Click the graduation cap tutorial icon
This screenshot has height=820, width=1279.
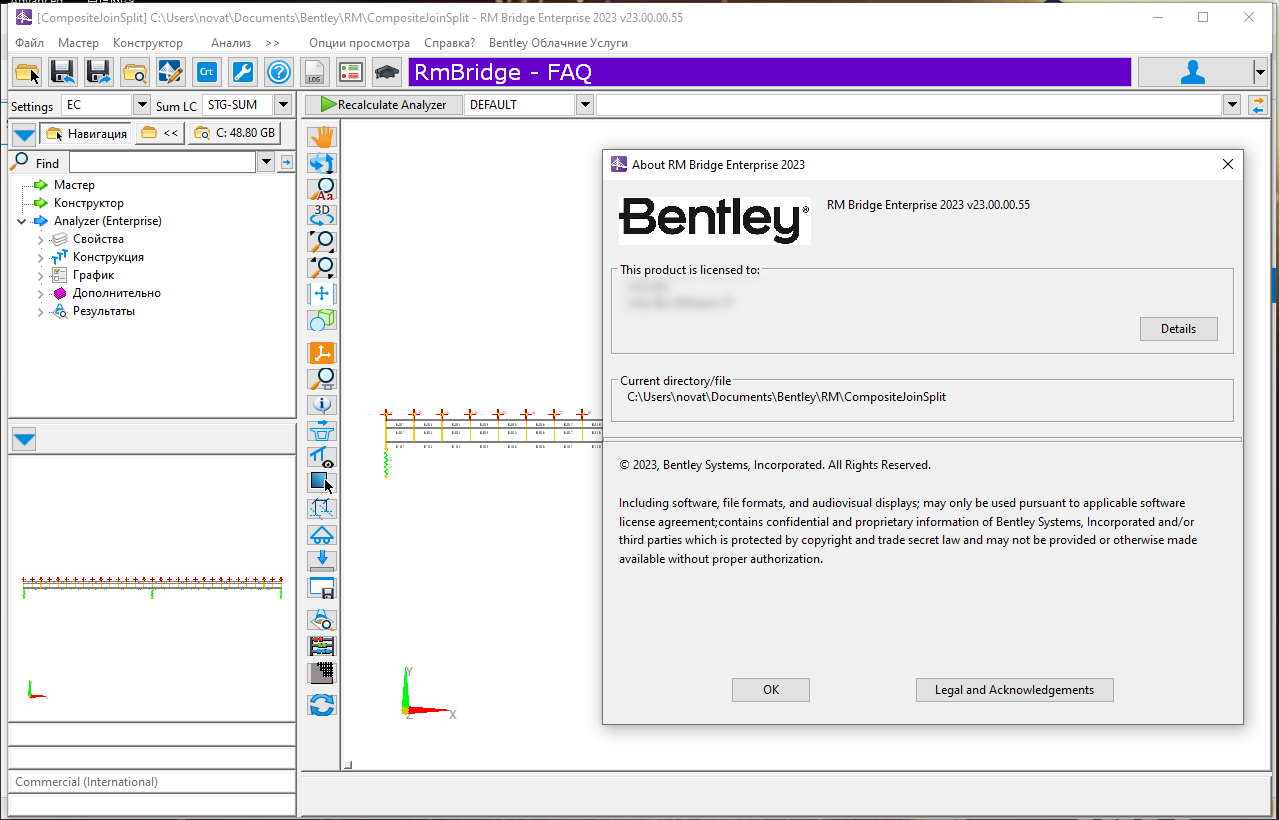(x=387, y=72)
